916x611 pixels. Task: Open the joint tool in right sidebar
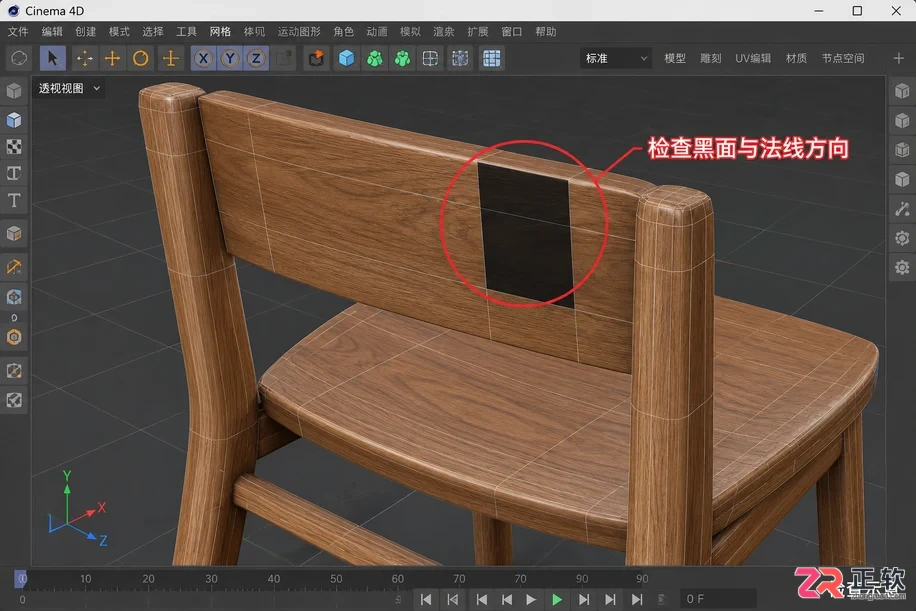pyautogui.click(x=902, y=209)
